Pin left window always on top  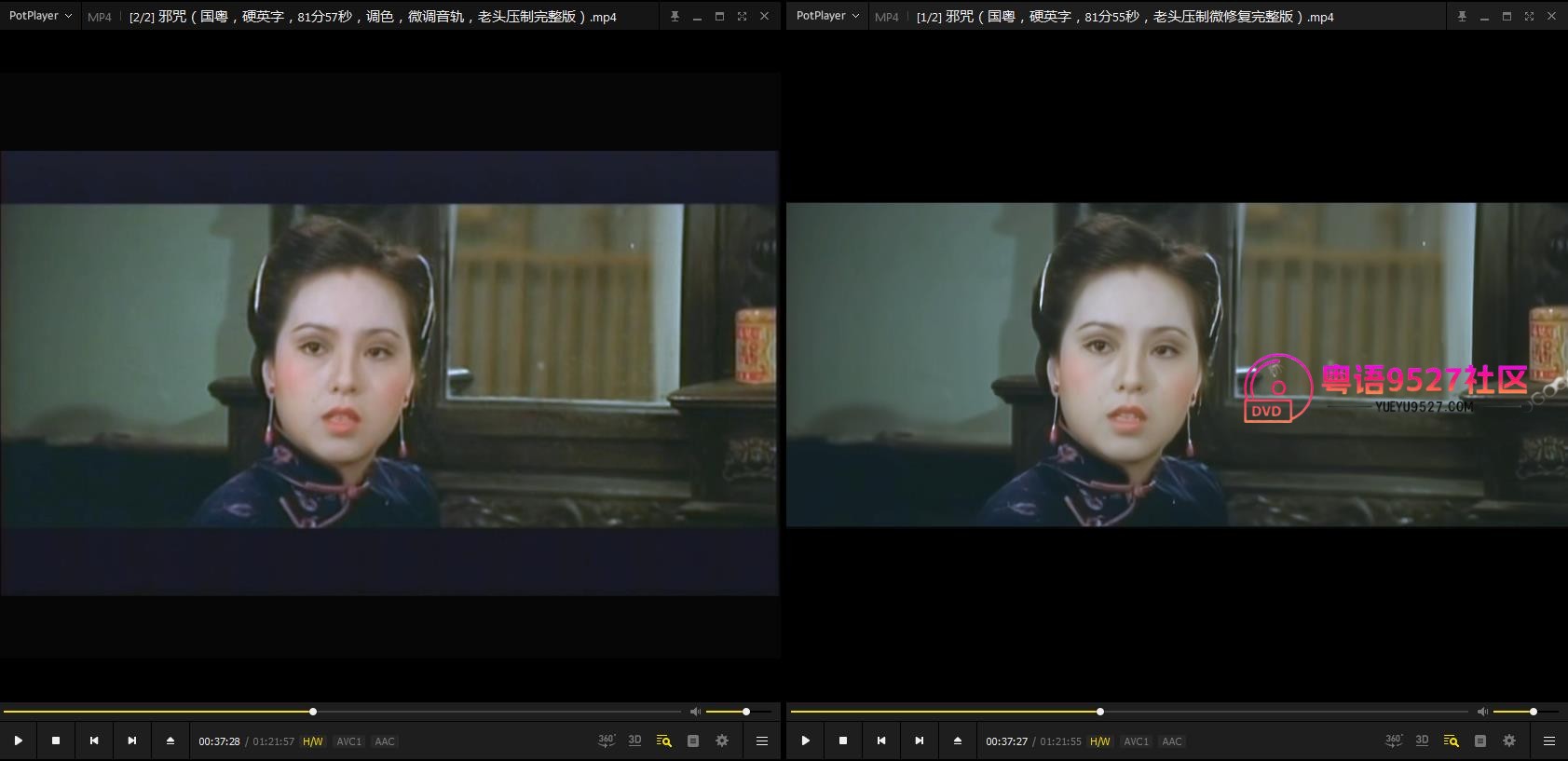[x=675, y=16]
